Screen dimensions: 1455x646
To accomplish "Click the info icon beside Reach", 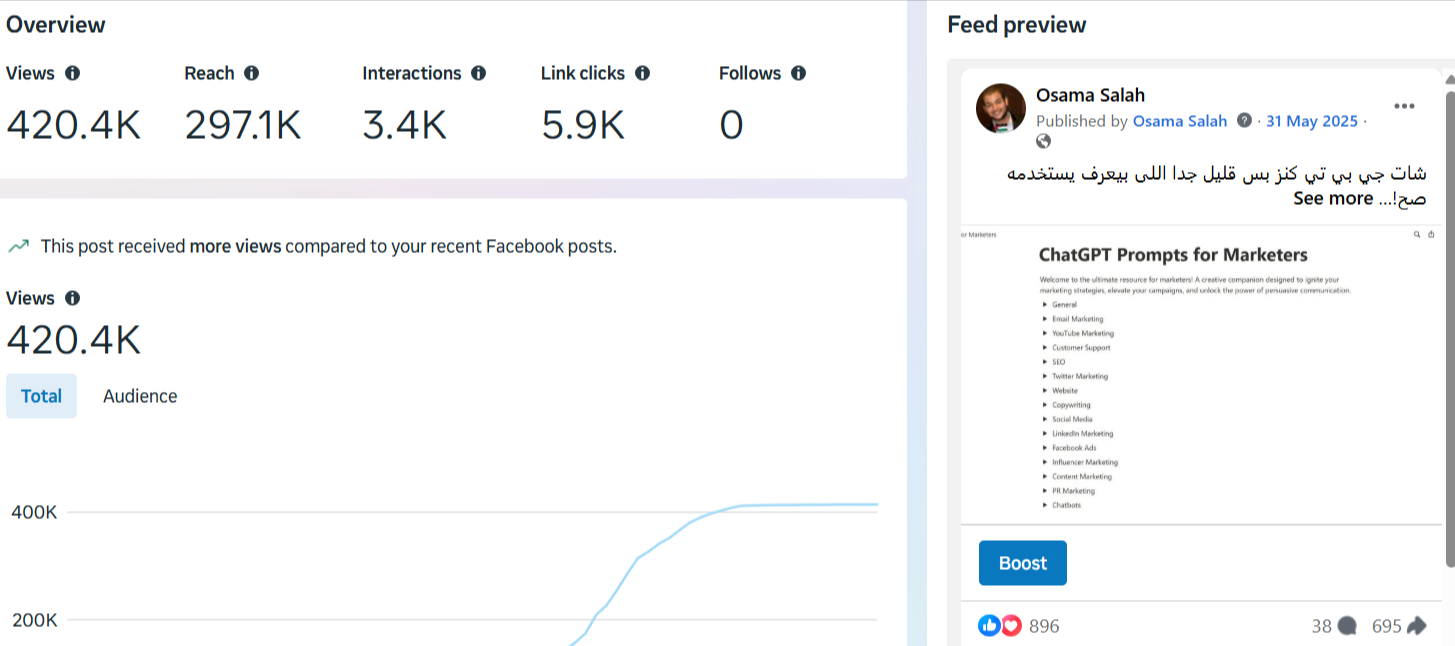I will [251, 73].
